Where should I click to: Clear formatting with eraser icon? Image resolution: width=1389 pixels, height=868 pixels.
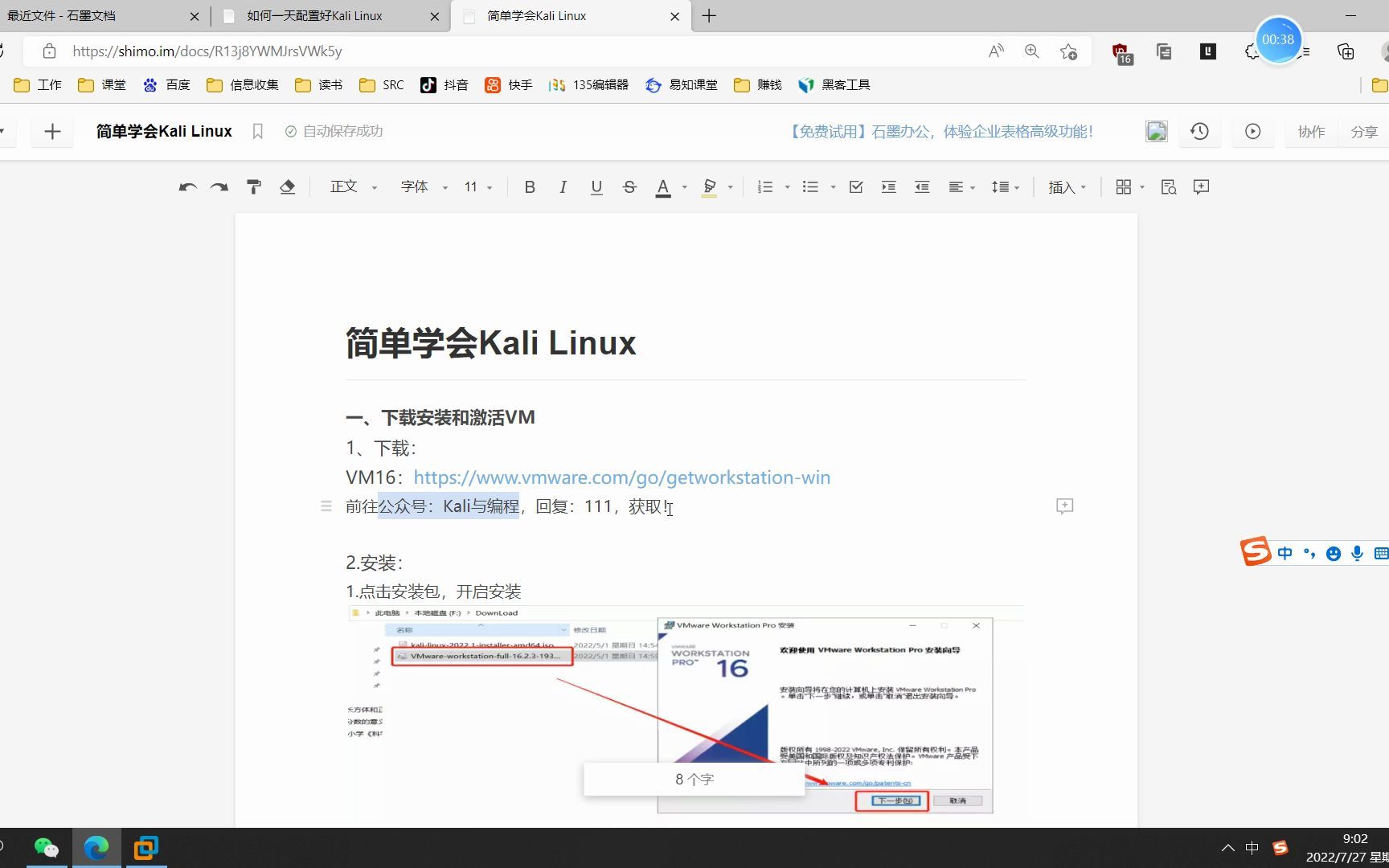pos(287,187)
